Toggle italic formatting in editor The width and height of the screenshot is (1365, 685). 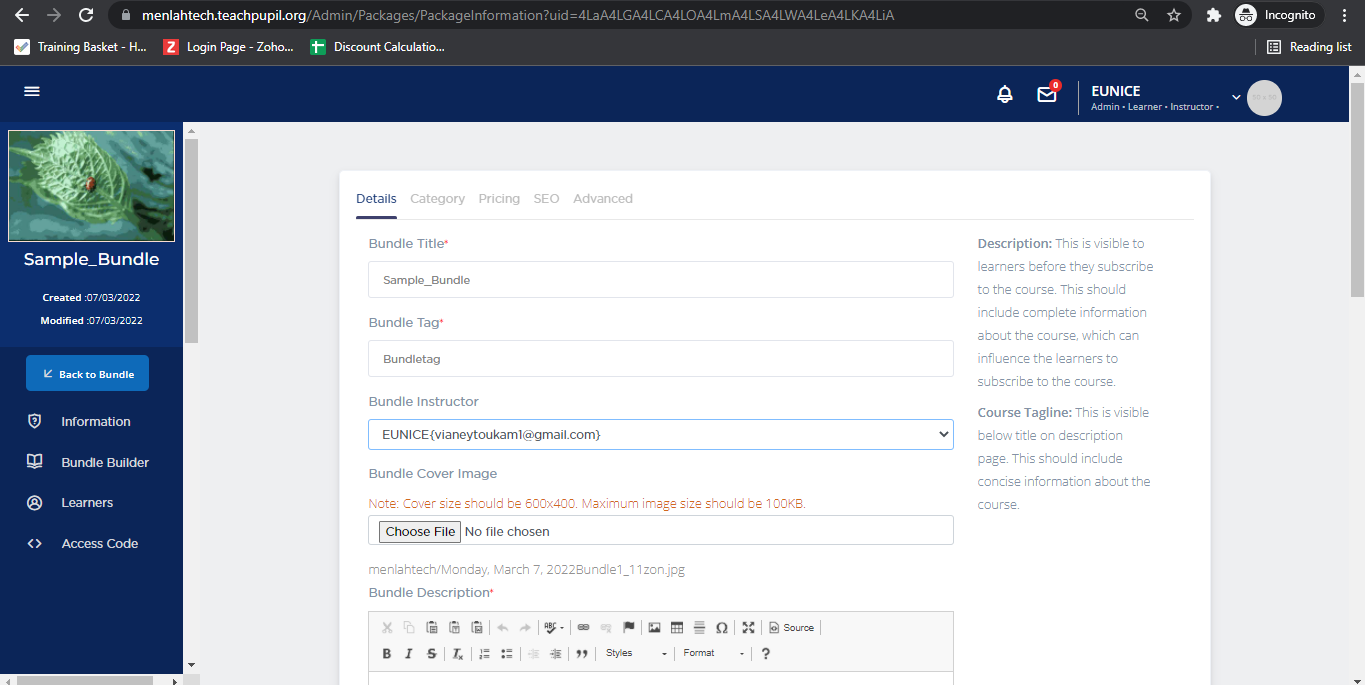tap(409, 654)
